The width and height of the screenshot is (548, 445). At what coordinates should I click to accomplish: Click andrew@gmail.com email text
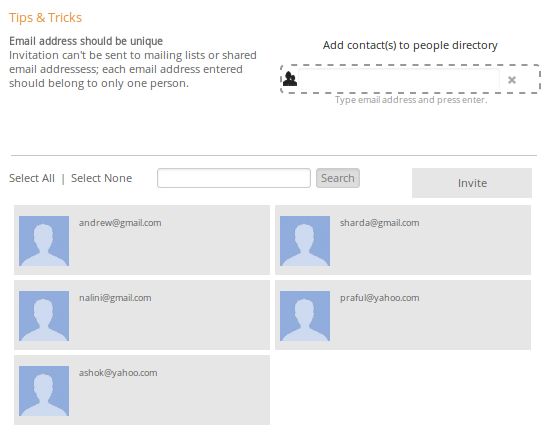pos(120,223)
